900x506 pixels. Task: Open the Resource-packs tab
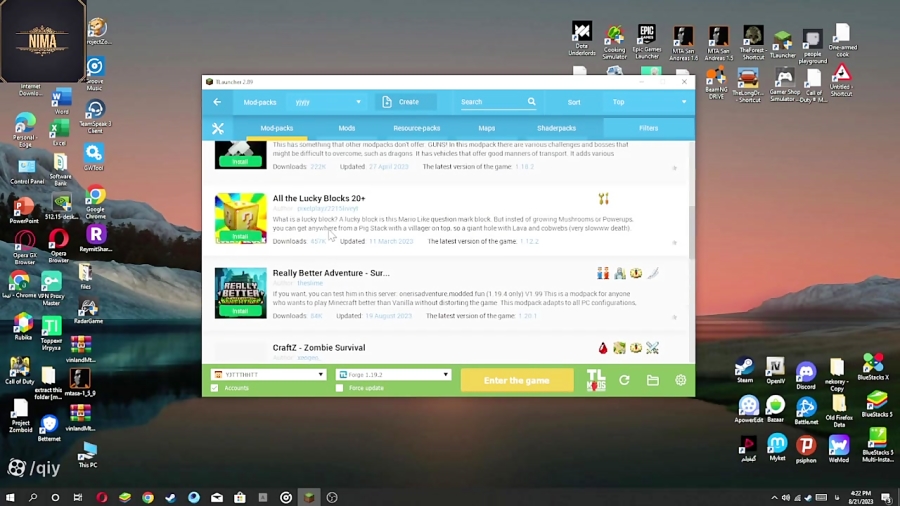pos(417,129)
